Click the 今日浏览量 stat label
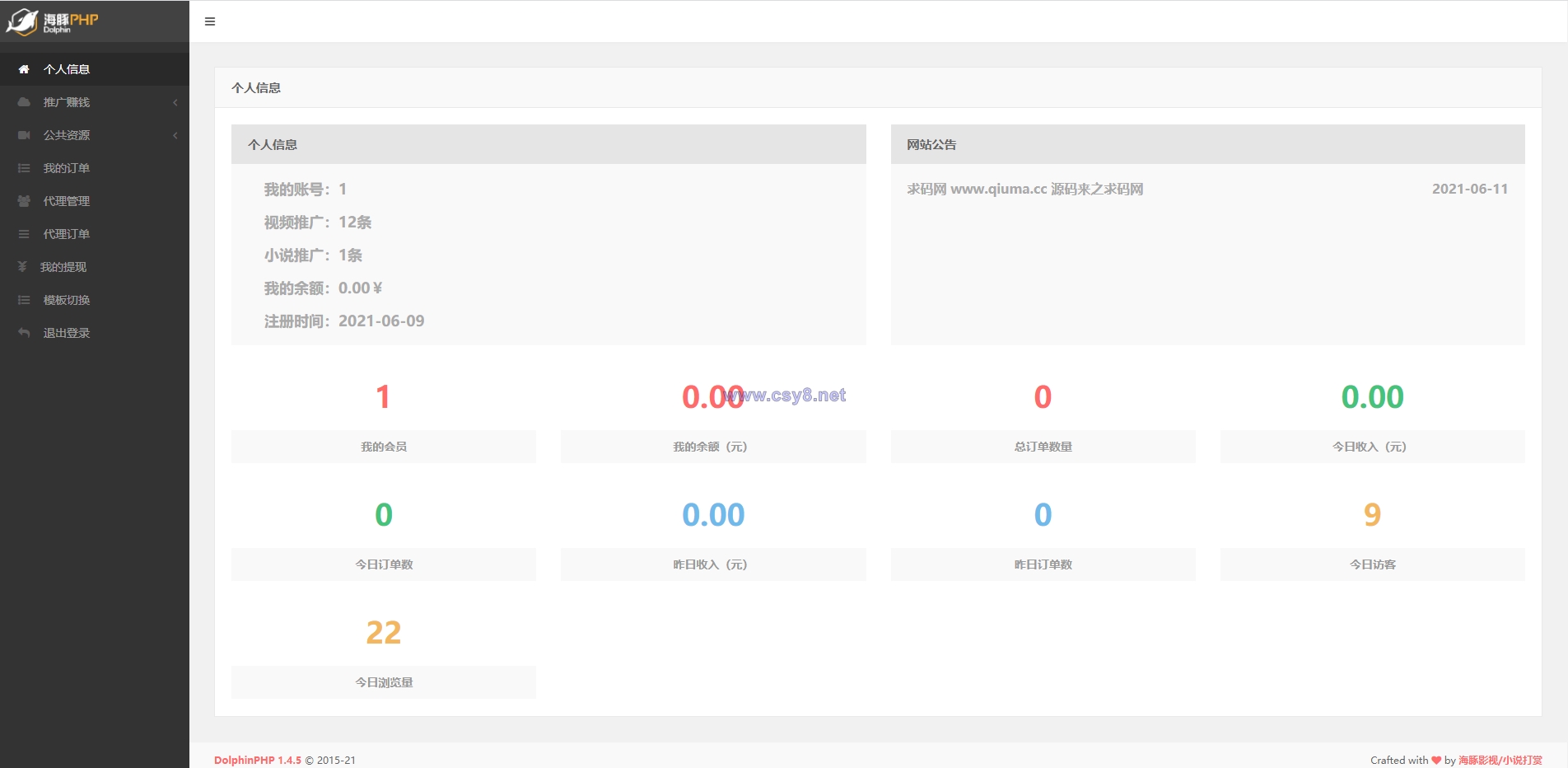 point(384,682)
